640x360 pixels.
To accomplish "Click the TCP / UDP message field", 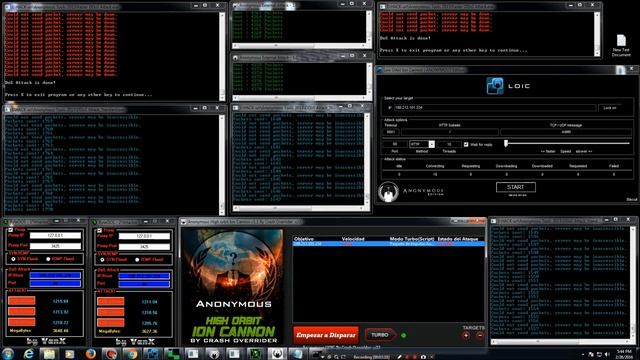I will (x=566, y=132).
